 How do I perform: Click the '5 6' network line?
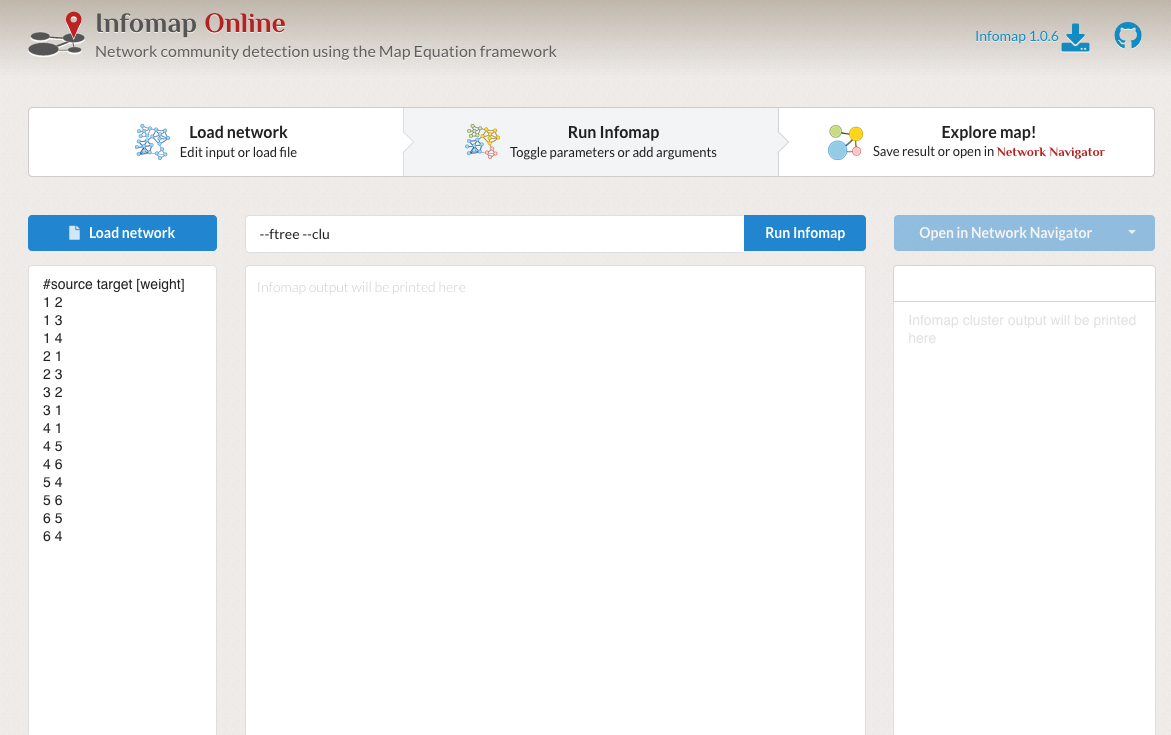click(52, 500)
